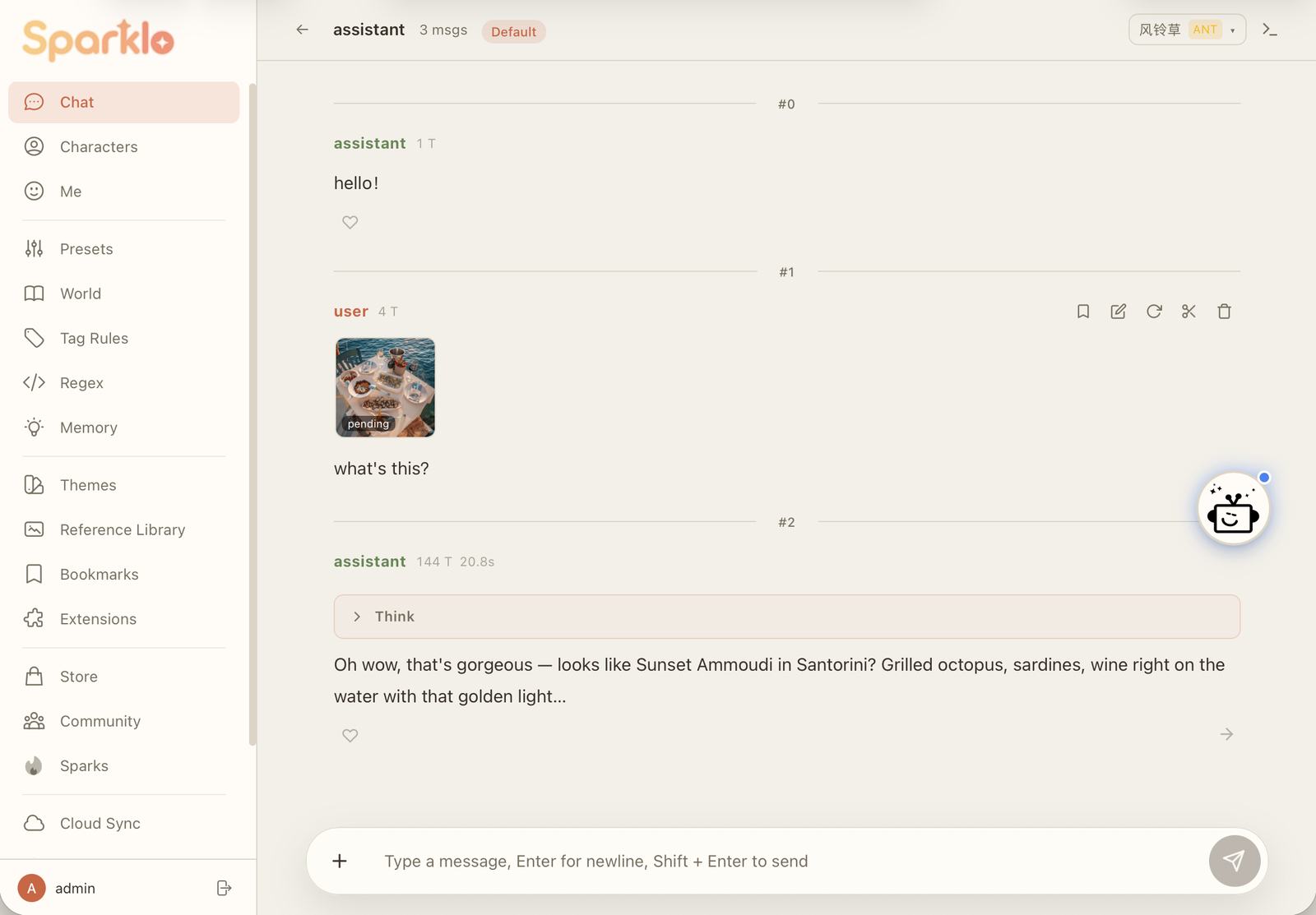Click the Sparklo logo
The image size is (1316, 915).
point(98,40)
